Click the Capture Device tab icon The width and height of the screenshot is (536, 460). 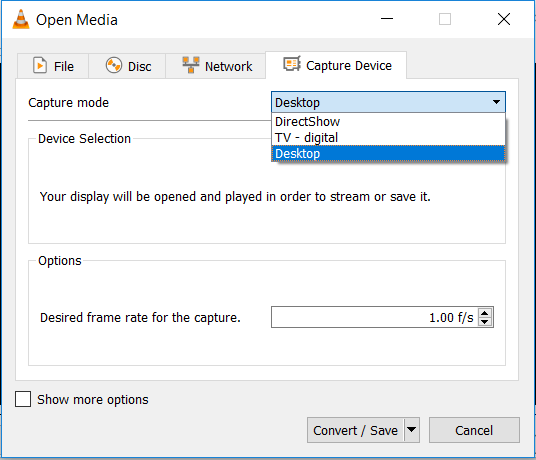coord(292,64)
